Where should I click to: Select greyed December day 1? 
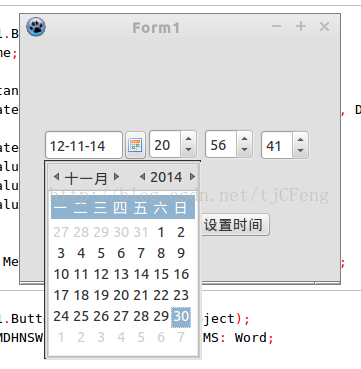tap(61, 337)
